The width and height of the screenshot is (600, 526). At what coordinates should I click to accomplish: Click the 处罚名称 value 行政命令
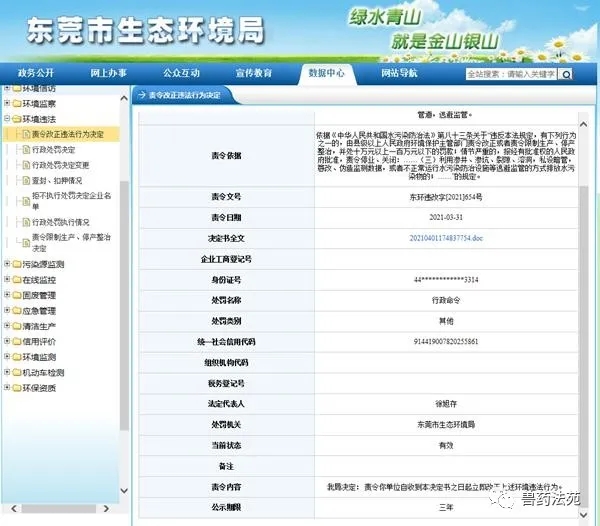(x=446, y=300)
